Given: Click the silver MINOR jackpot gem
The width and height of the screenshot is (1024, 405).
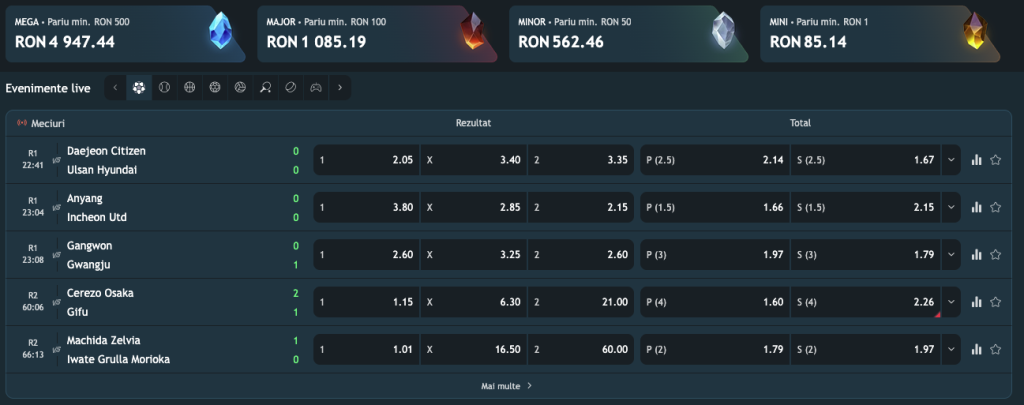Looking at the screenshot, I should [x=723, y=31].
